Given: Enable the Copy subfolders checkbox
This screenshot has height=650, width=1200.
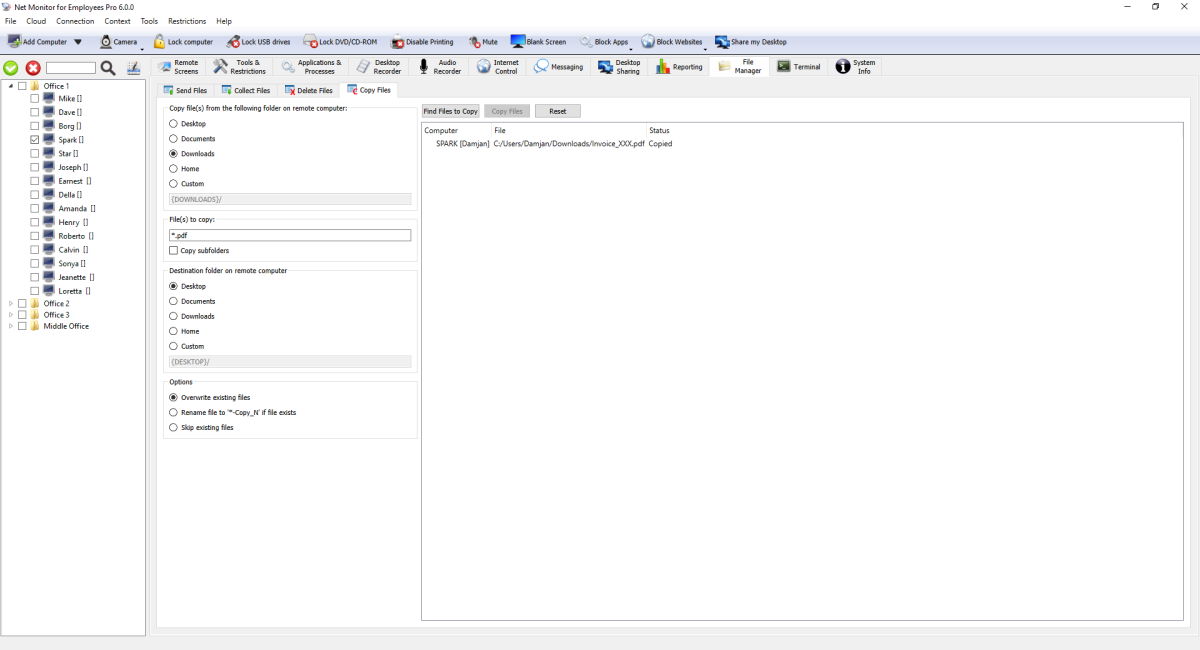Looking at the screenshot, I should [174, 251].
